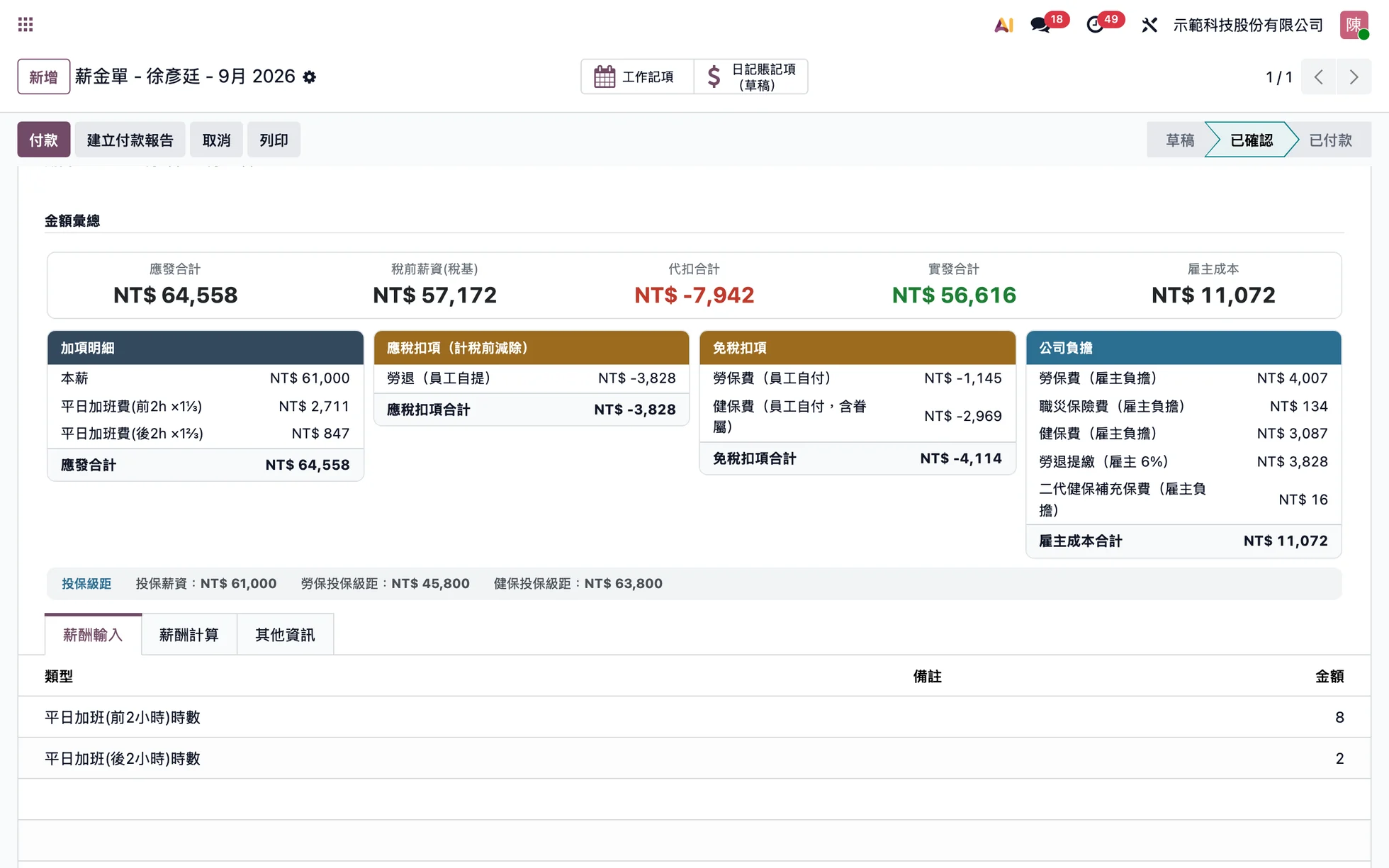Screen dimensions: 1389x868
Task: Click 職災保險費（雇主負擔）NT$ 134 line
Action: (x=1183, y=406)
